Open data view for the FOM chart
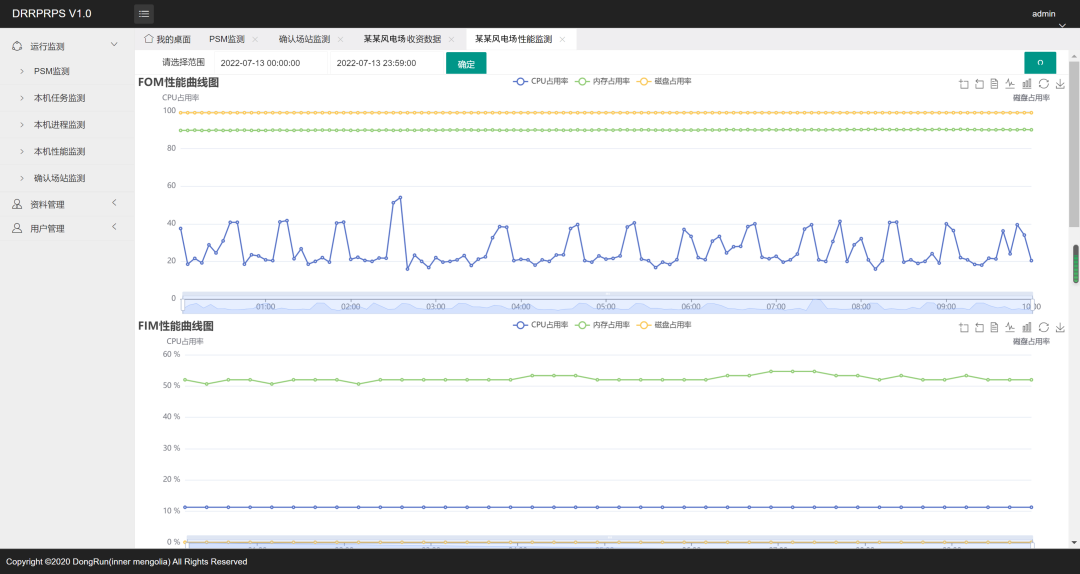The width and height of the screenshot is (1080, 574). (995, 84)
